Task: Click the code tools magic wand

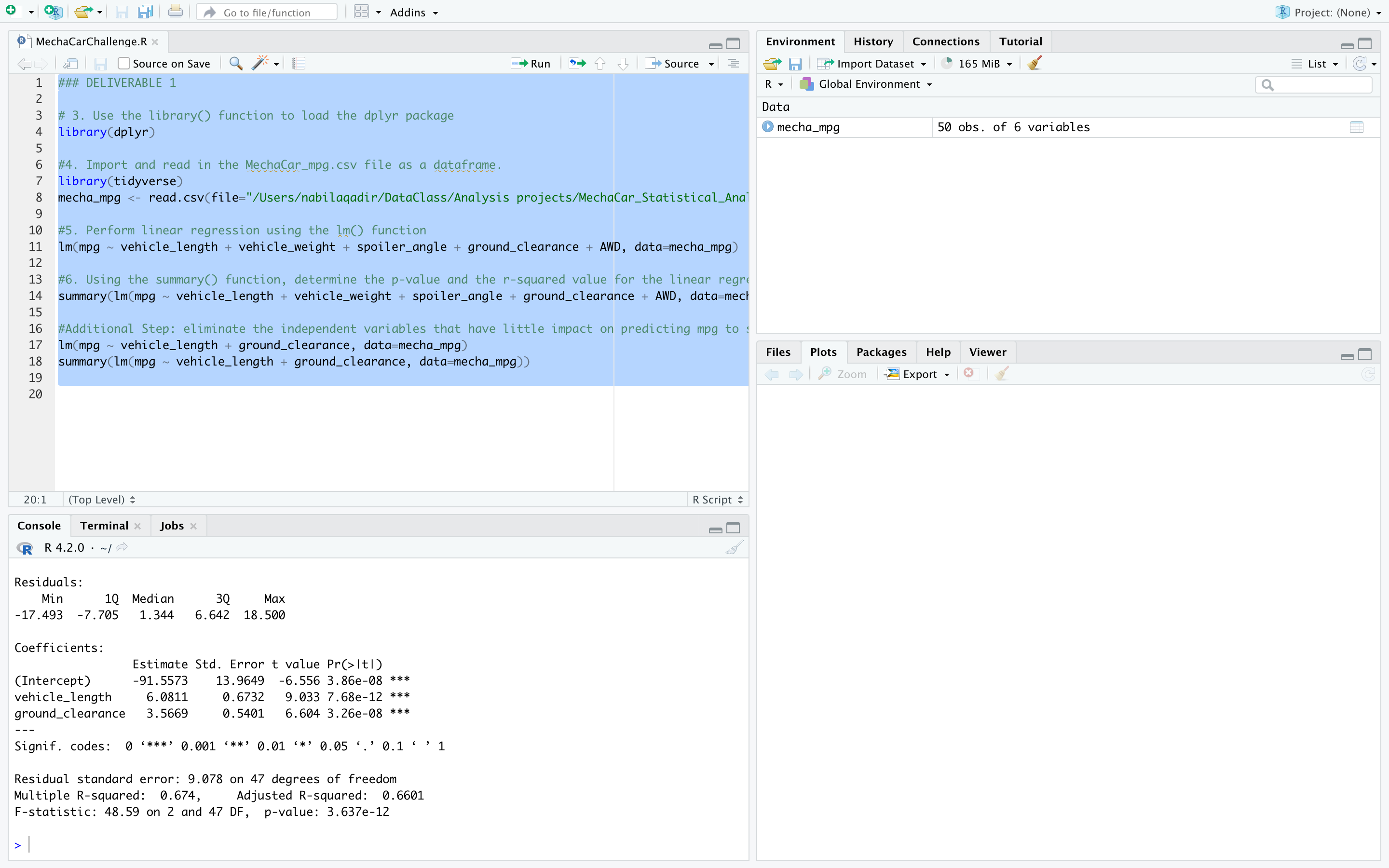Action: click(x=260, y=63)
